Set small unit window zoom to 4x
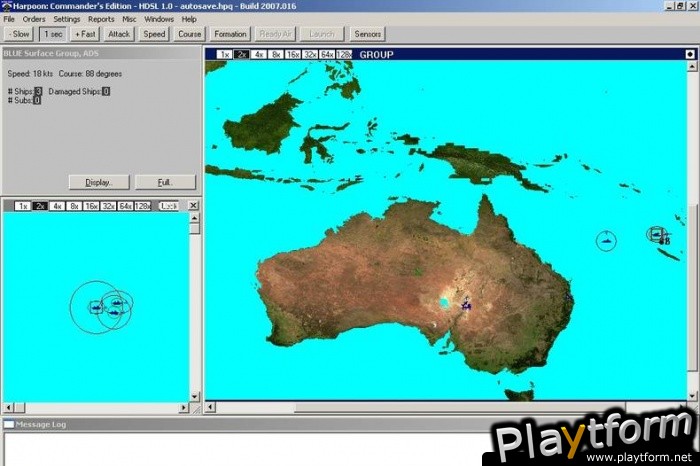The width and height of the screenshot is (700, 466). (57, 206)
